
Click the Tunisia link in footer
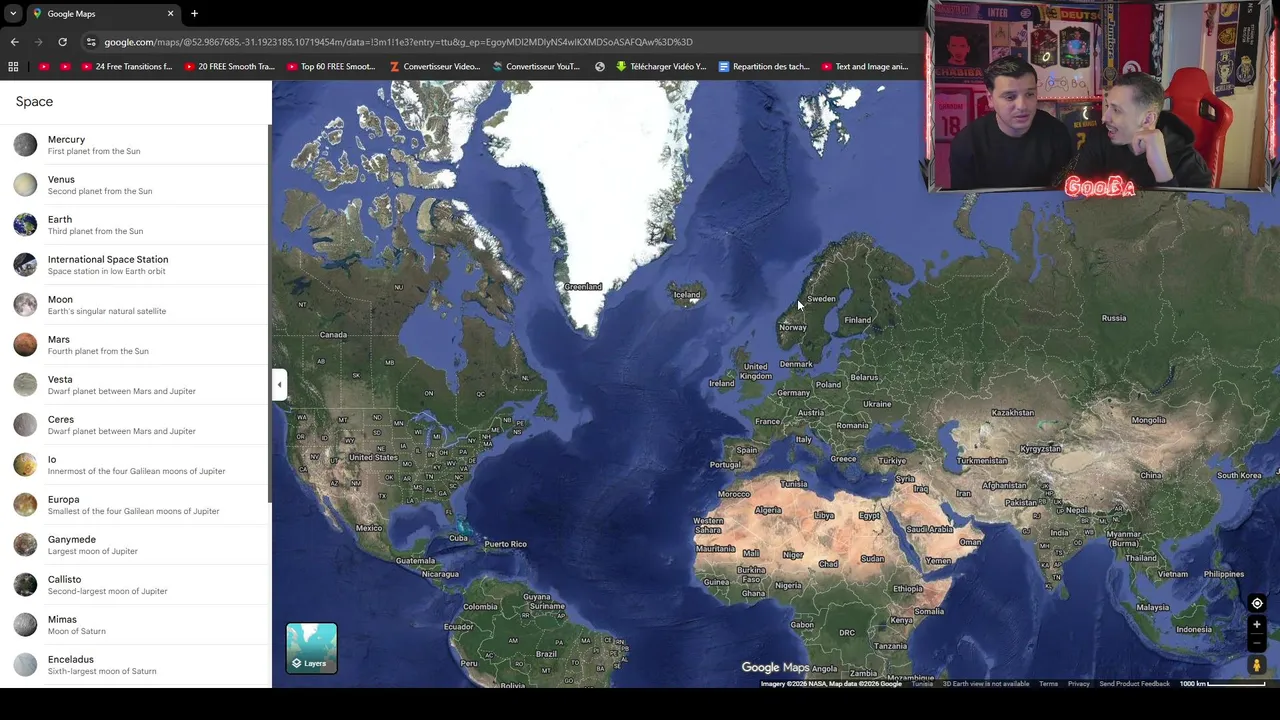pyautogui.click(x=922, y=684)
